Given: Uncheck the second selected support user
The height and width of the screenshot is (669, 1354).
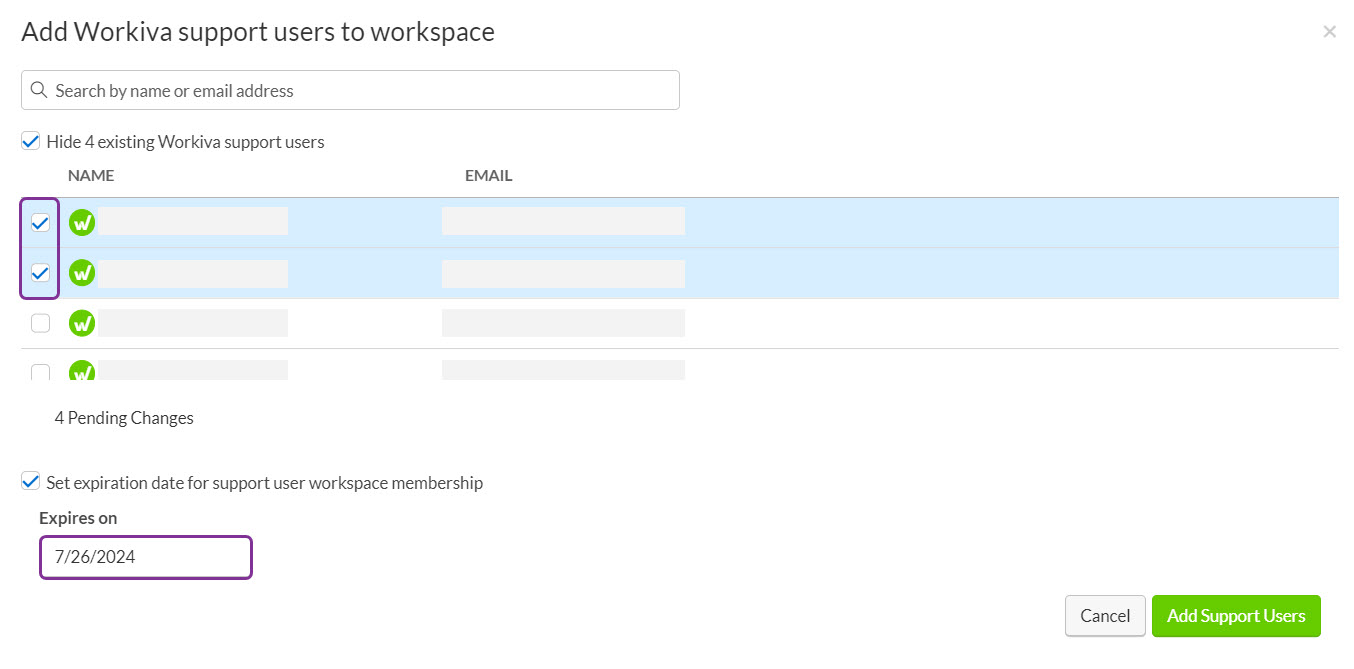Looking at the screenshot, I should [39, 272].
